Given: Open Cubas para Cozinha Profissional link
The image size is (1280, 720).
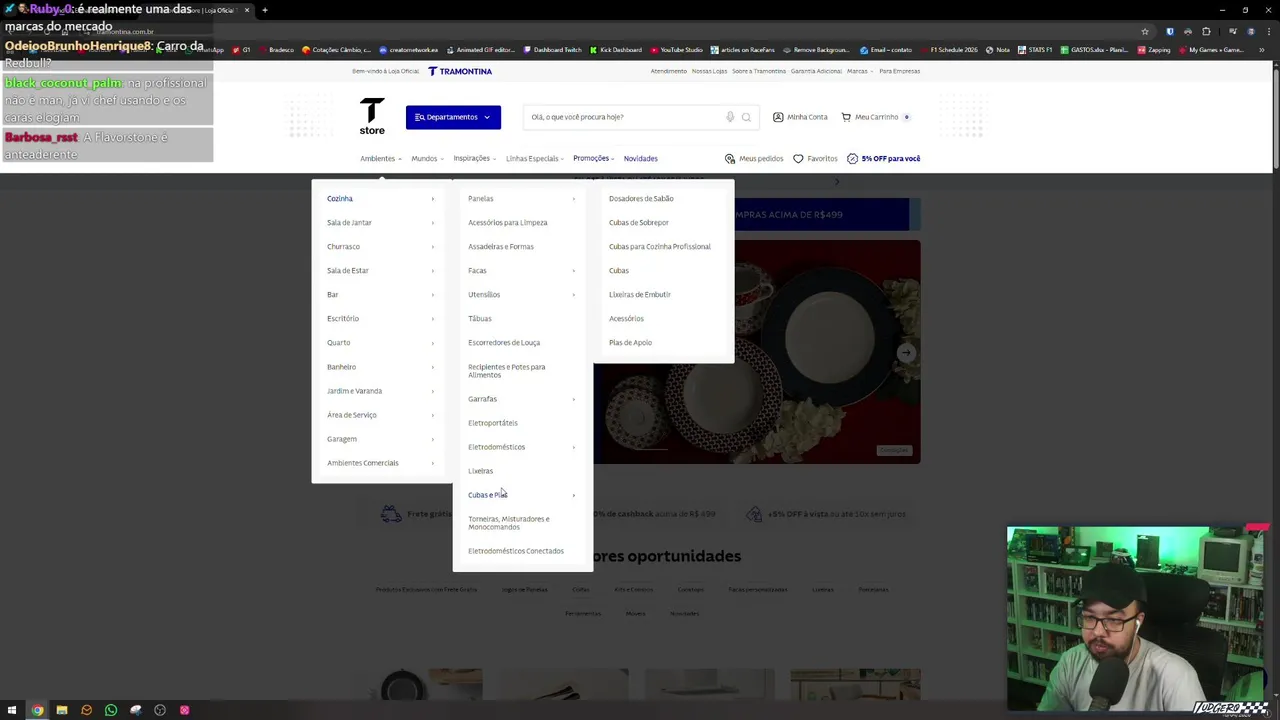Looking at the screenshot, I should click(x=659, y=246).
